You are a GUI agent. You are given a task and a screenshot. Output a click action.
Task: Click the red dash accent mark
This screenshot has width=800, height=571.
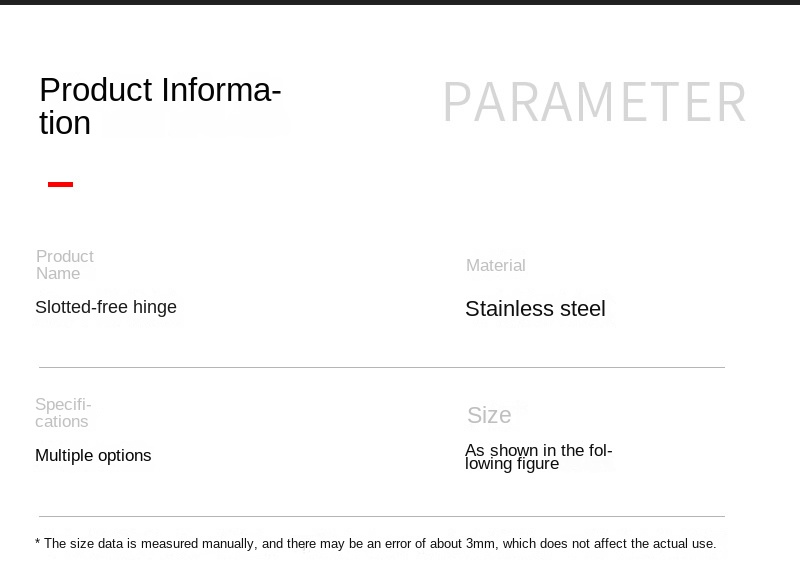tap(60, 184)
